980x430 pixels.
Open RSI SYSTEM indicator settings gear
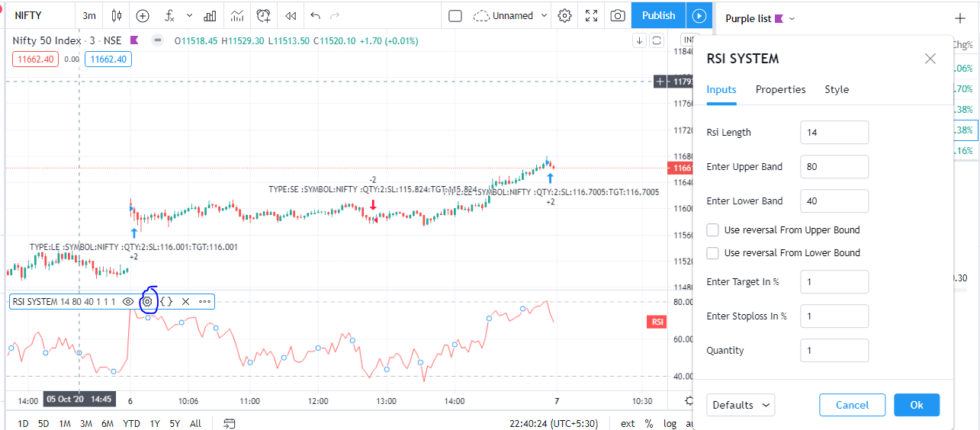tap(148, 301)
